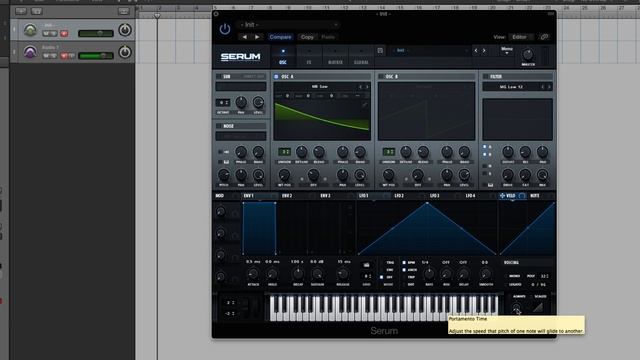The width and height of the screenshot is (640, 360).
Task: Click the MONO voicing button
Action: pos(514,276)
